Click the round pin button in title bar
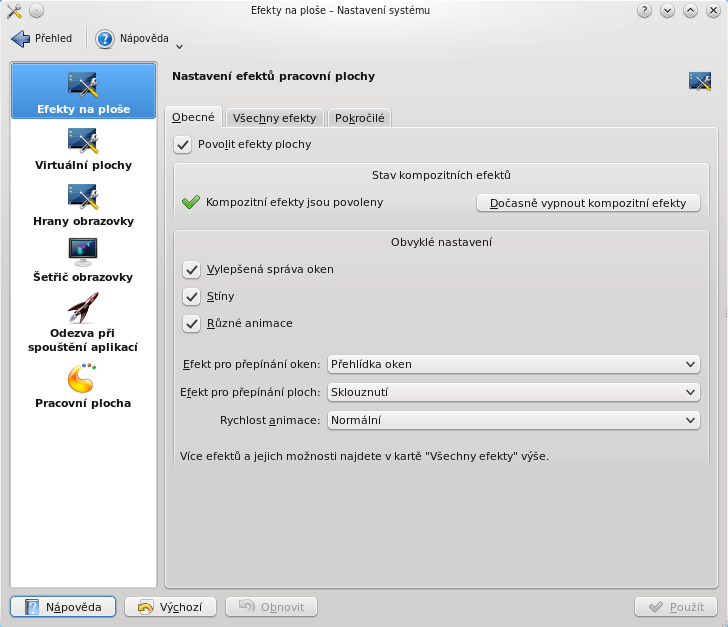728x627 pixels. coord(36,10)
